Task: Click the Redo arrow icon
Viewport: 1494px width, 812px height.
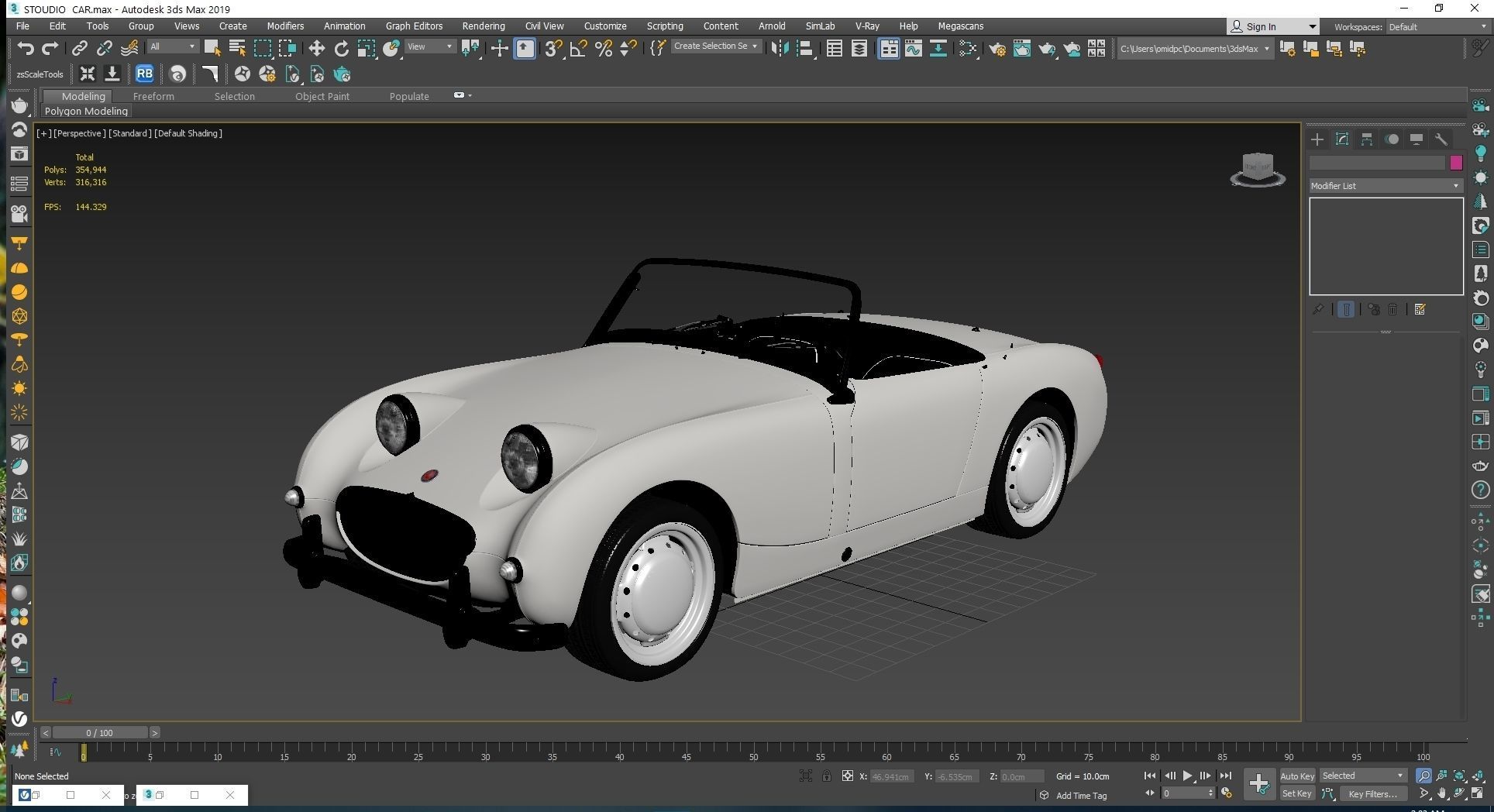Action: coord(50,49)
